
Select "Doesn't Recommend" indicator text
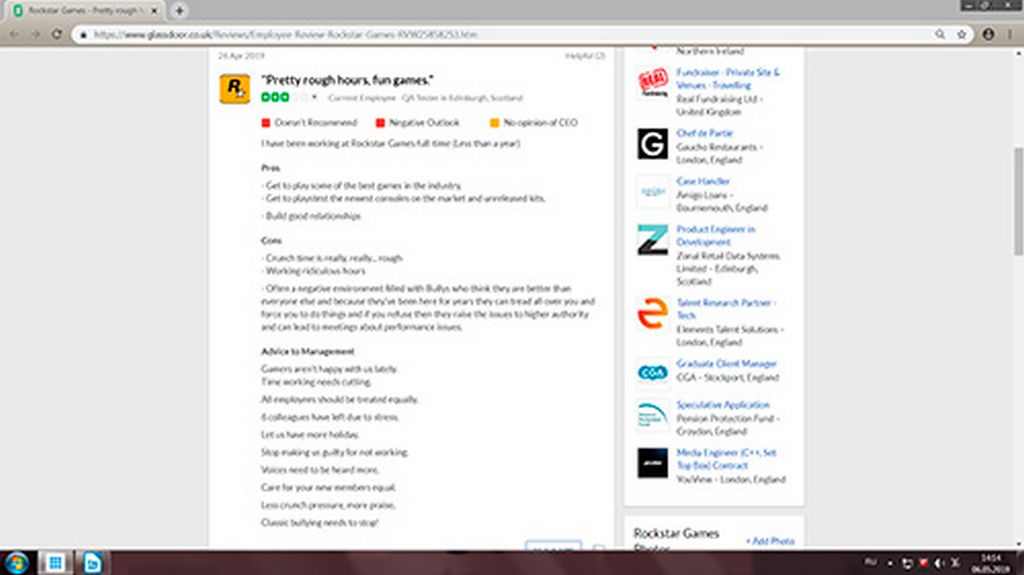tap(315, 122)
